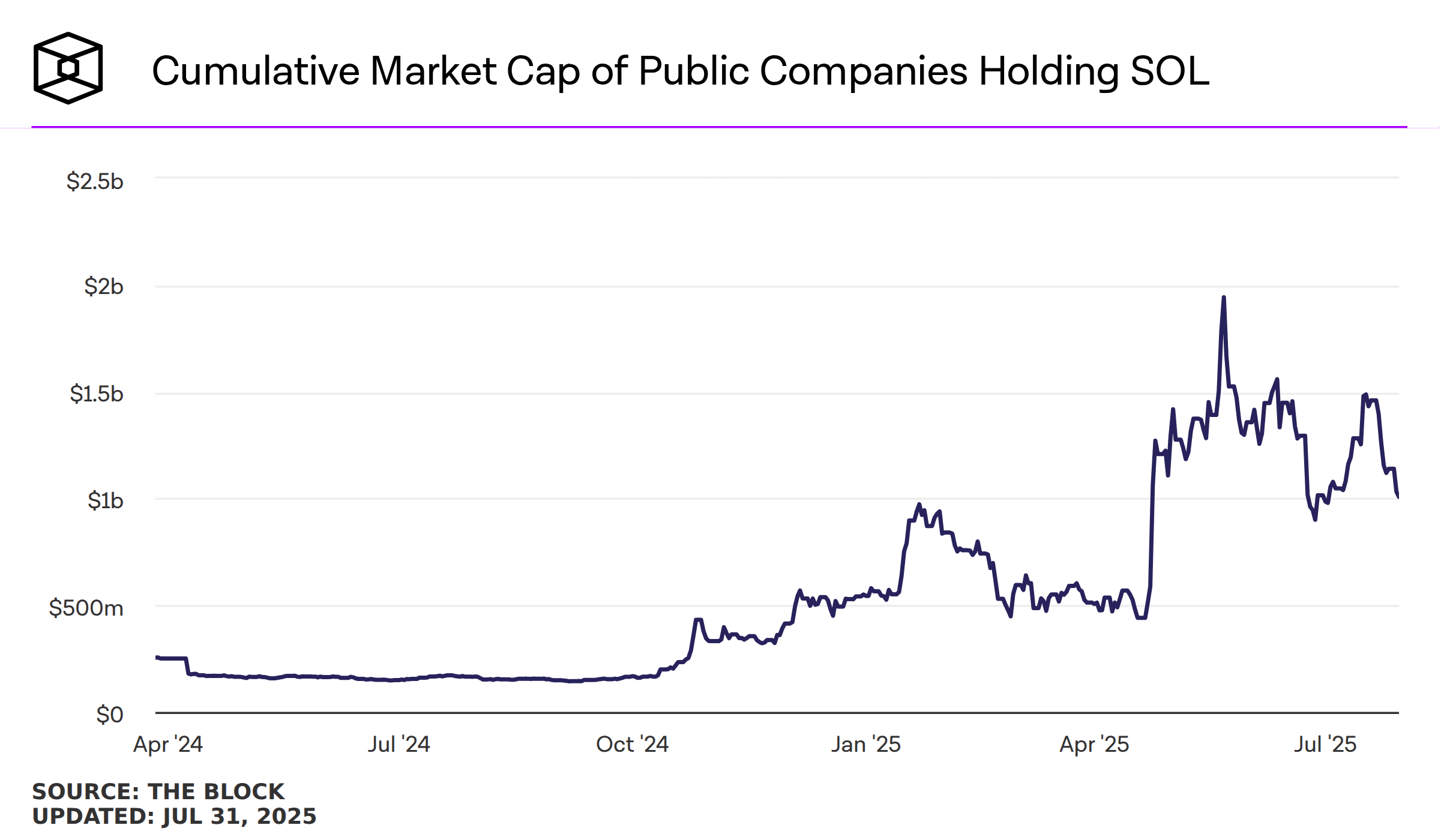Click The Block cube logo

[68, 68]
